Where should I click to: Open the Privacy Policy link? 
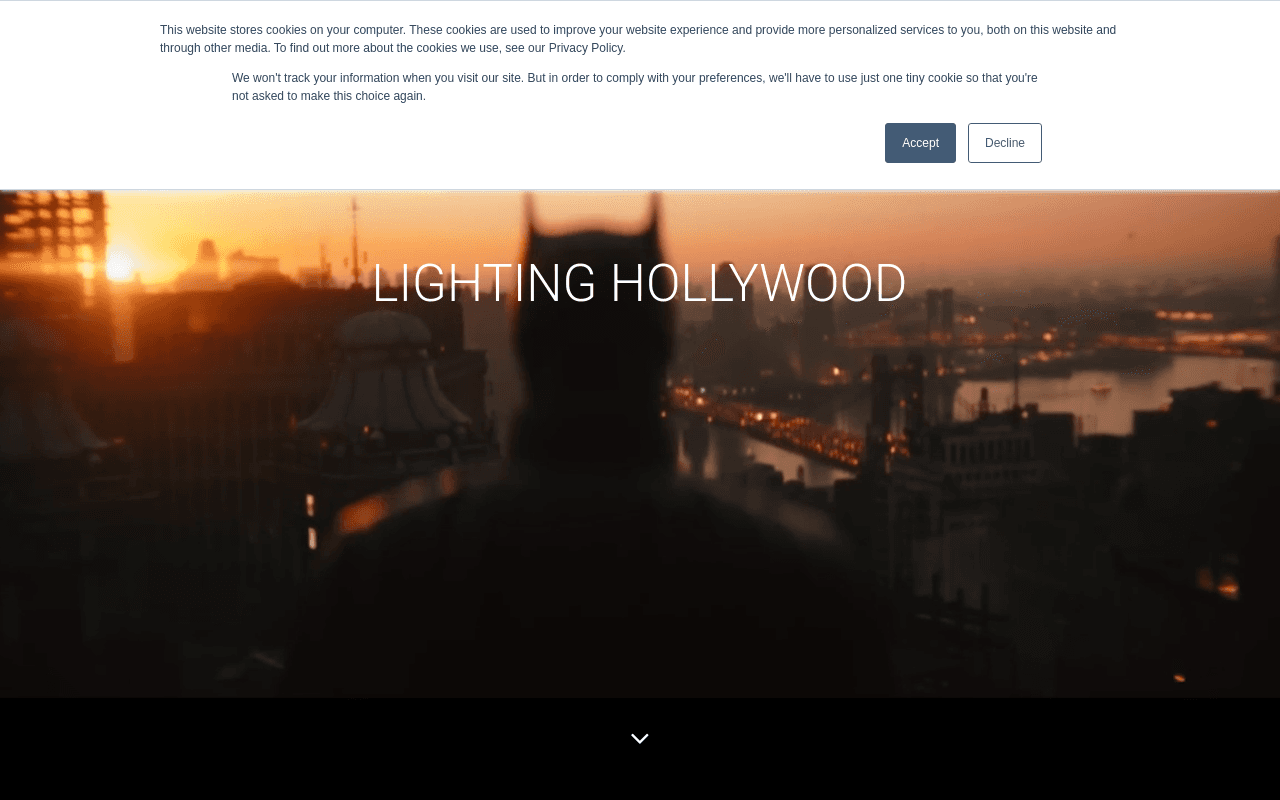(586, 48)
